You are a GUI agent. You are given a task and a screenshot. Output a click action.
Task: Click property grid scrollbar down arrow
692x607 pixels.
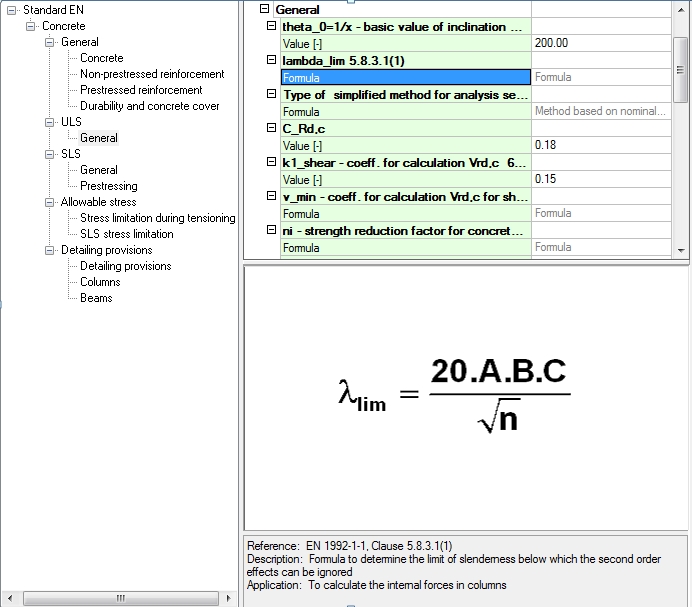pos(681,250)
